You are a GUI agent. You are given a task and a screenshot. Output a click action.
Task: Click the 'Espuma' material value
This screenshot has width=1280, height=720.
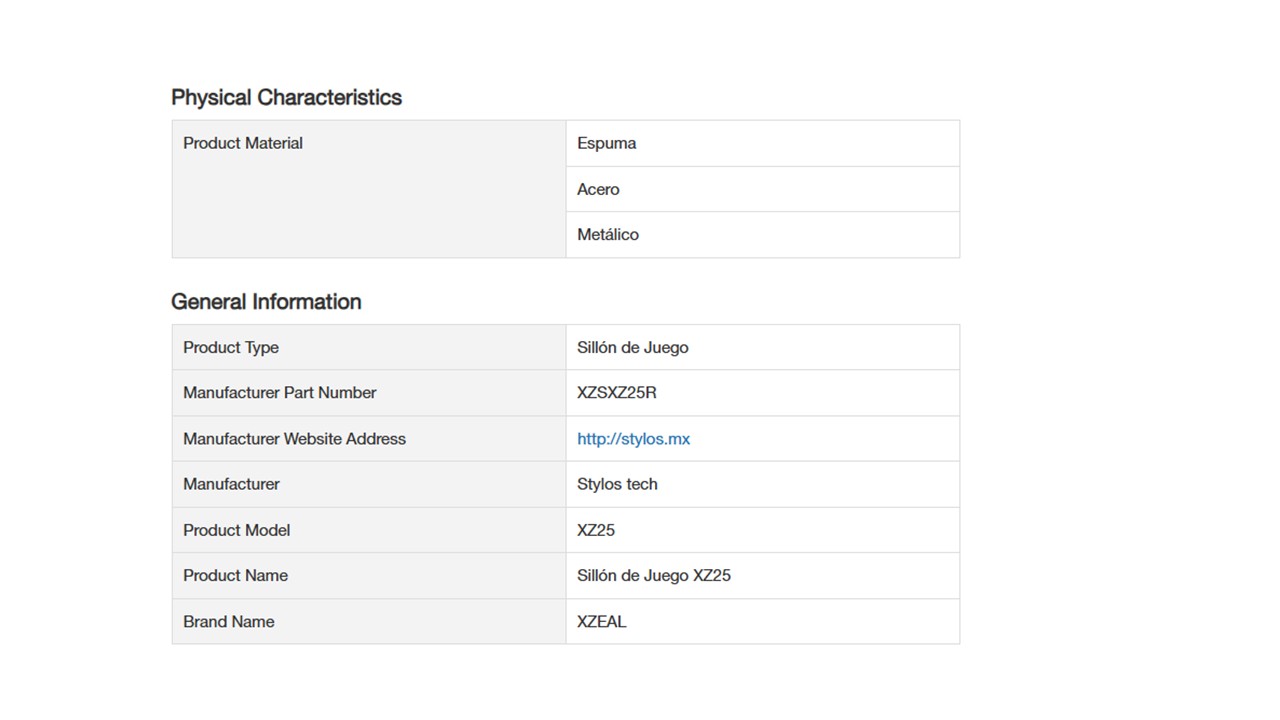click(606, 143)
